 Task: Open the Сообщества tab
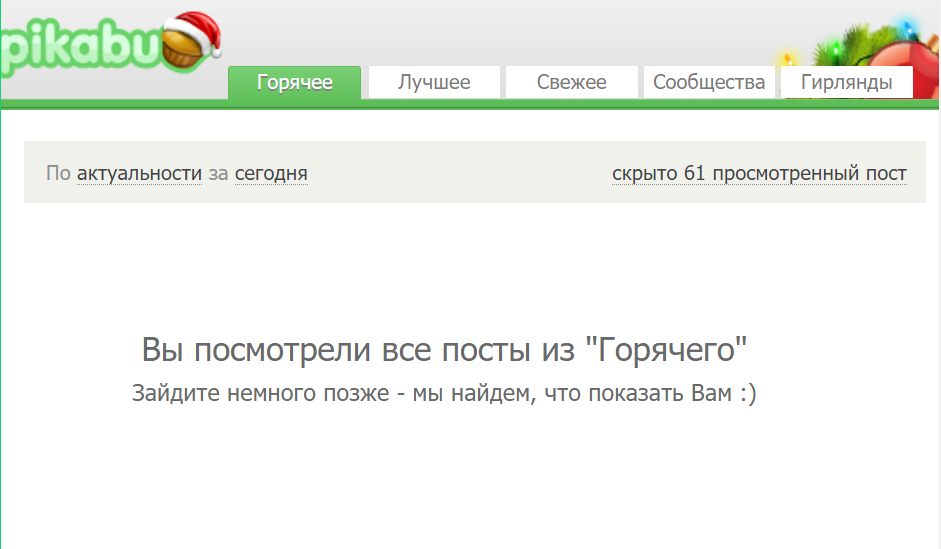coord(709,82)
